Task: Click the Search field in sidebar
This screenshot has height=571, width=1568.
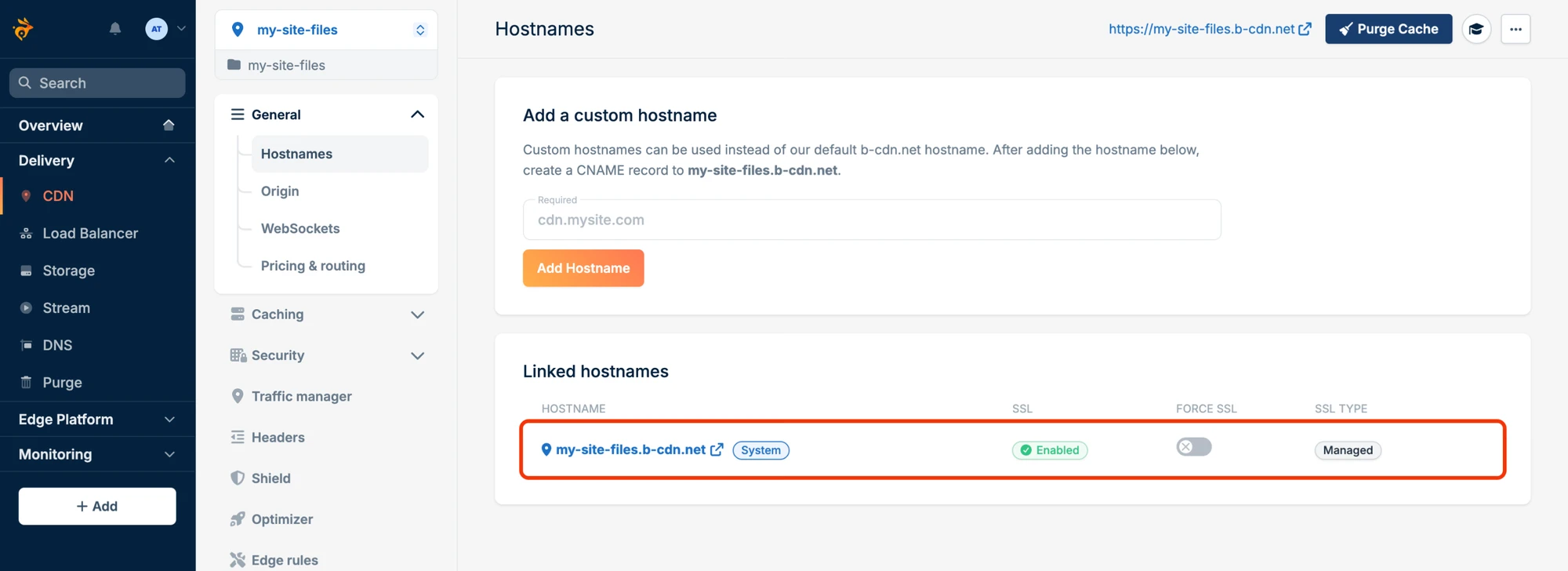Action: [97, 83]
